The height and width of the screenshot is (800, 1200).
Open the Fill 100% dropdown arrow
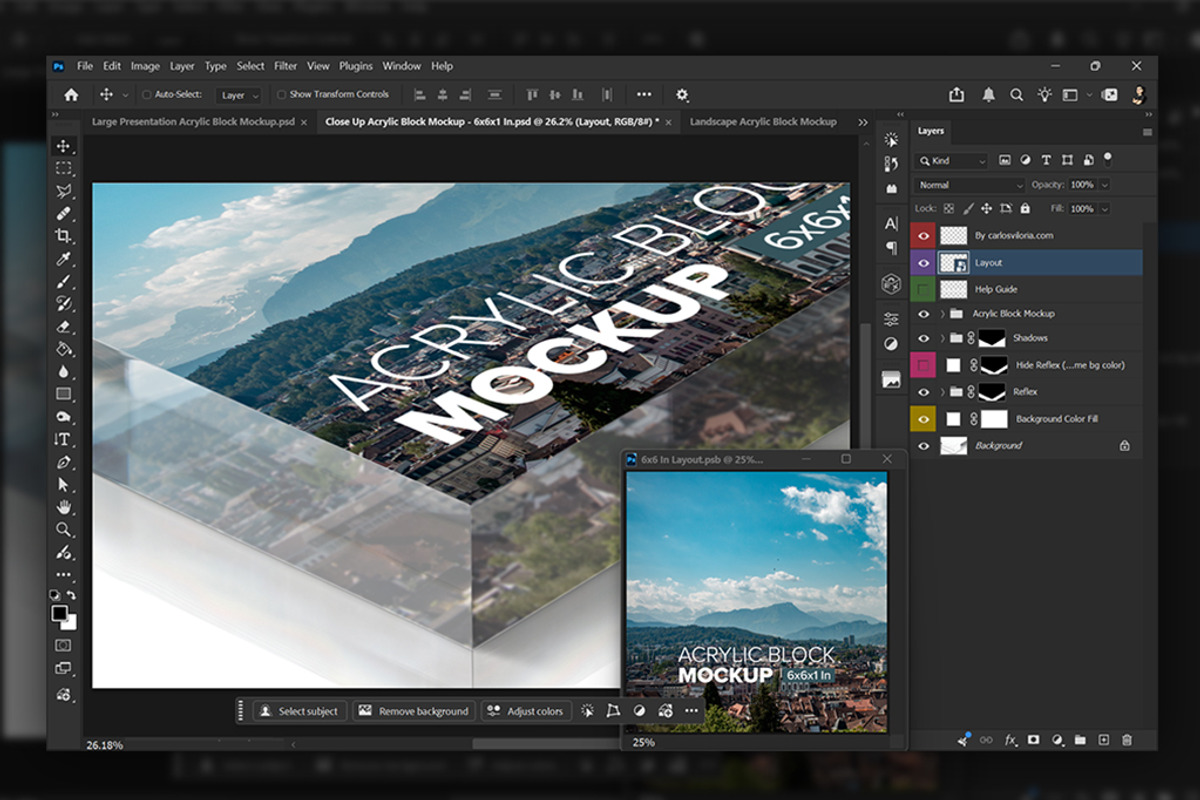[x=1104, y=209]
